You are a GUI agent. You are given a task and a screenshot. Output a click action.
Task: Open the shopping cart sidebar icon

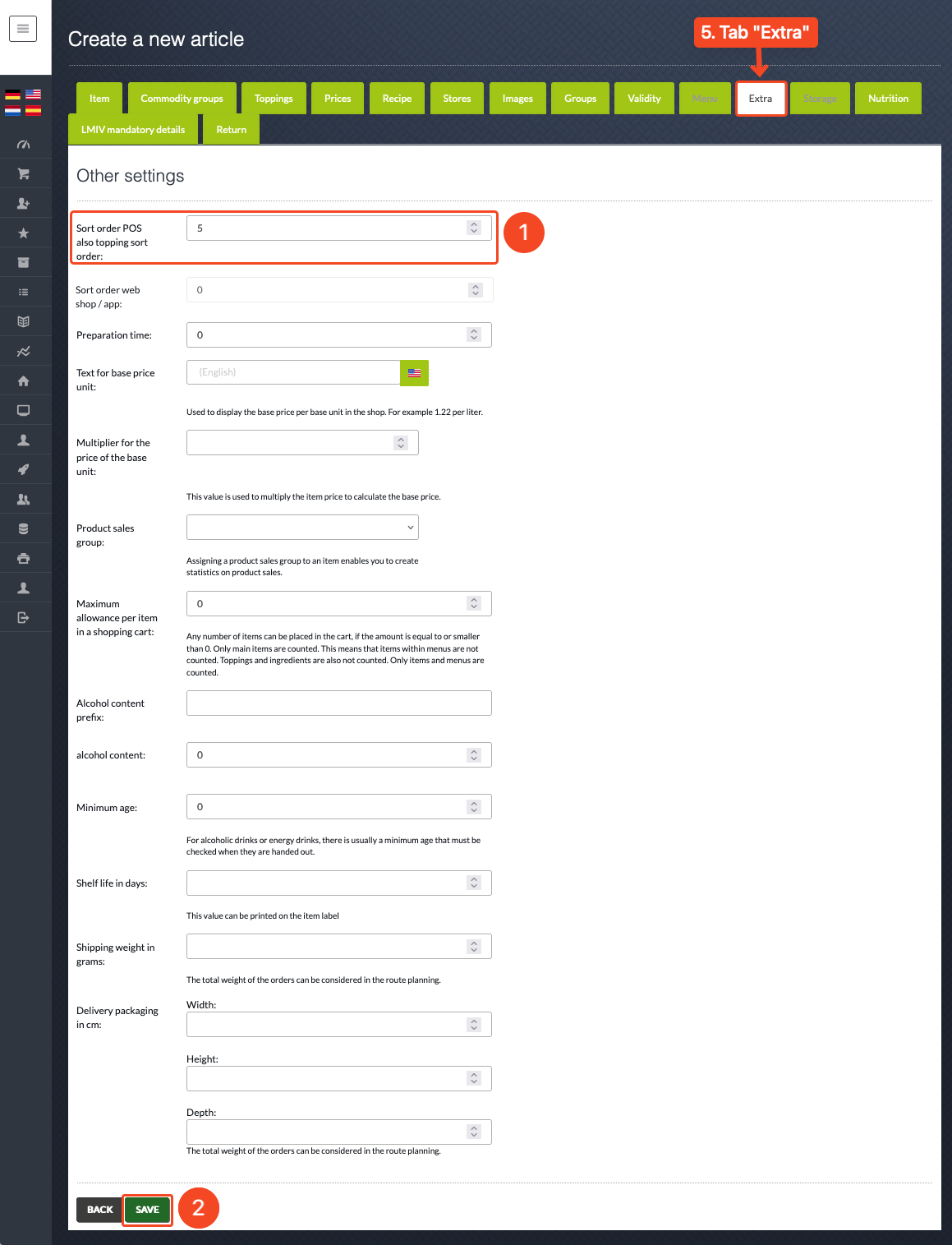tap(24, 174)
